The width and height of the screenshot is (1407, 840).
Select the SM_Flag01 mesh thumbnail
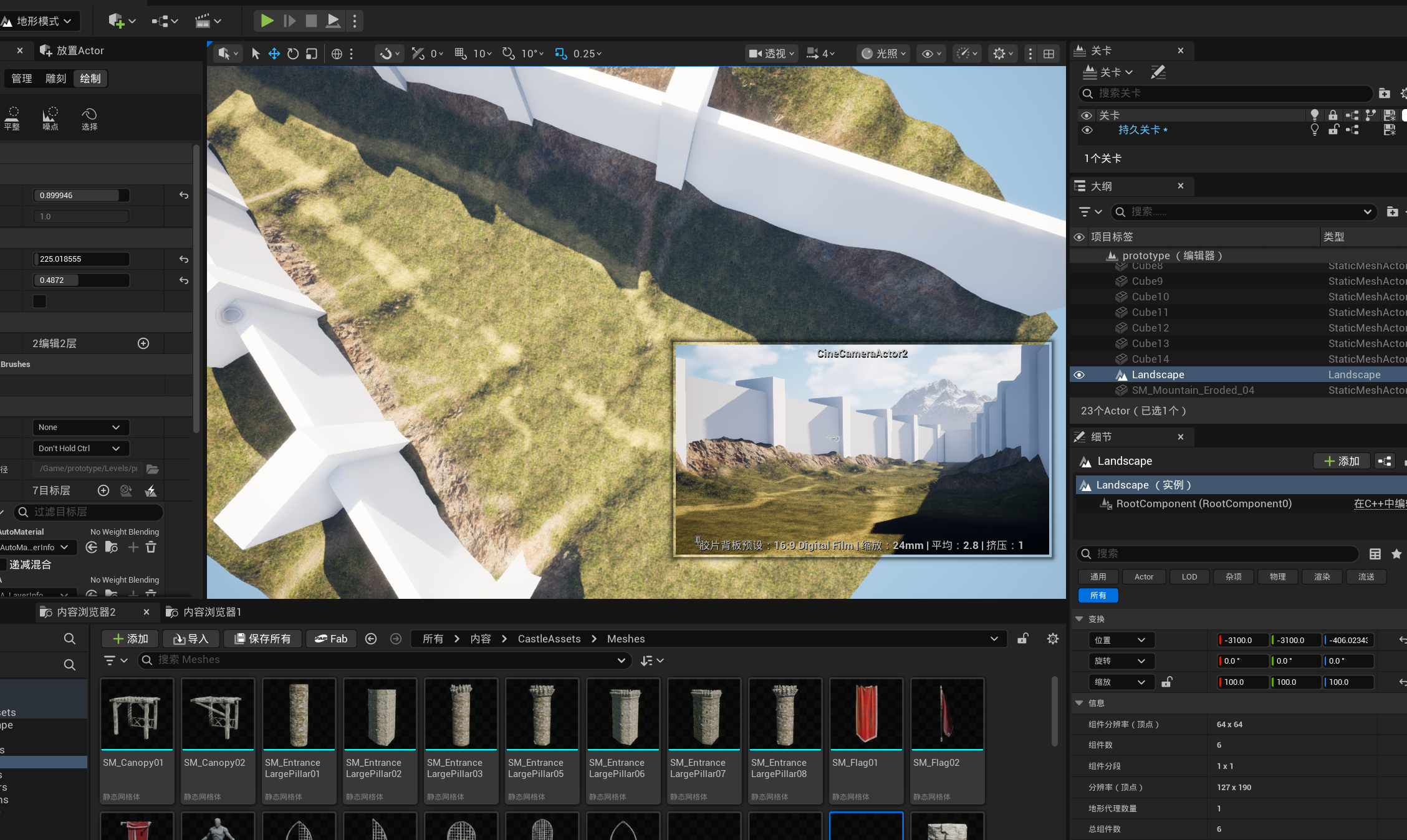(866, 714)
